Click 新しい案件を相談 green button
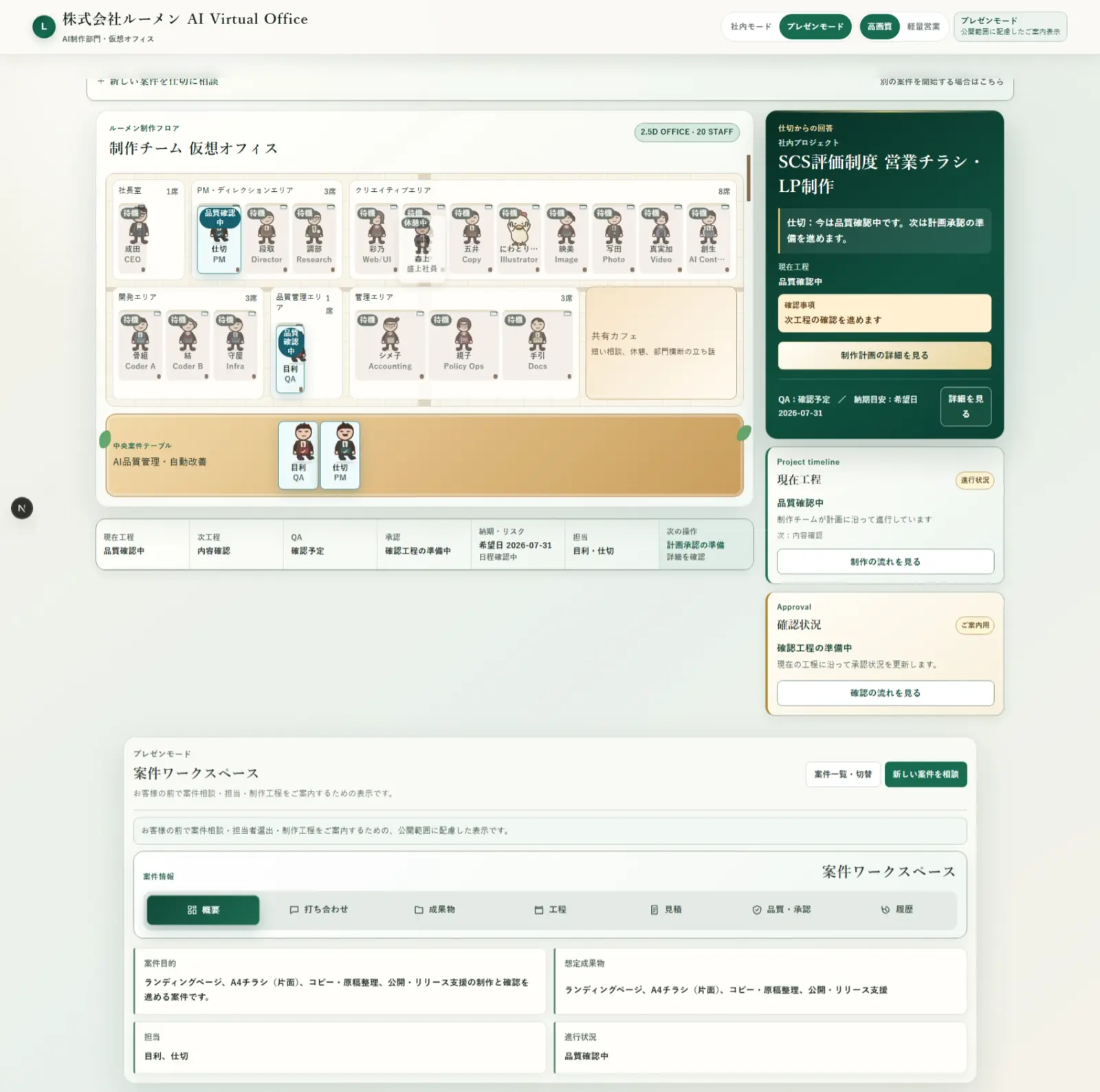Image resolution: width=1100 pixels, height=1092 pixels. pyautogui.click(x=925, y=774)
